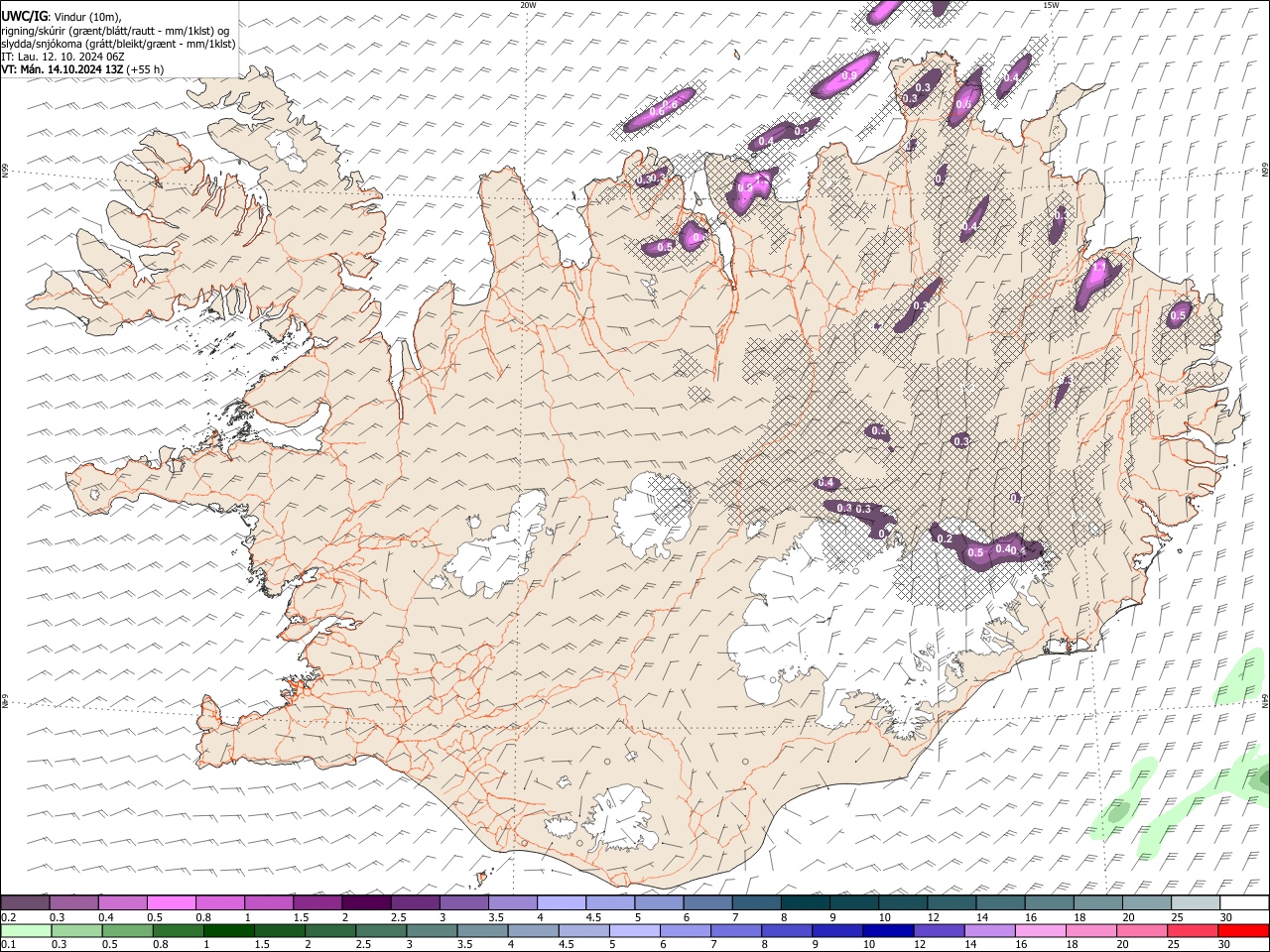
Task: Pick the bright magenta swatch between 0.5 and 0.8
Action: coord(172,902)
